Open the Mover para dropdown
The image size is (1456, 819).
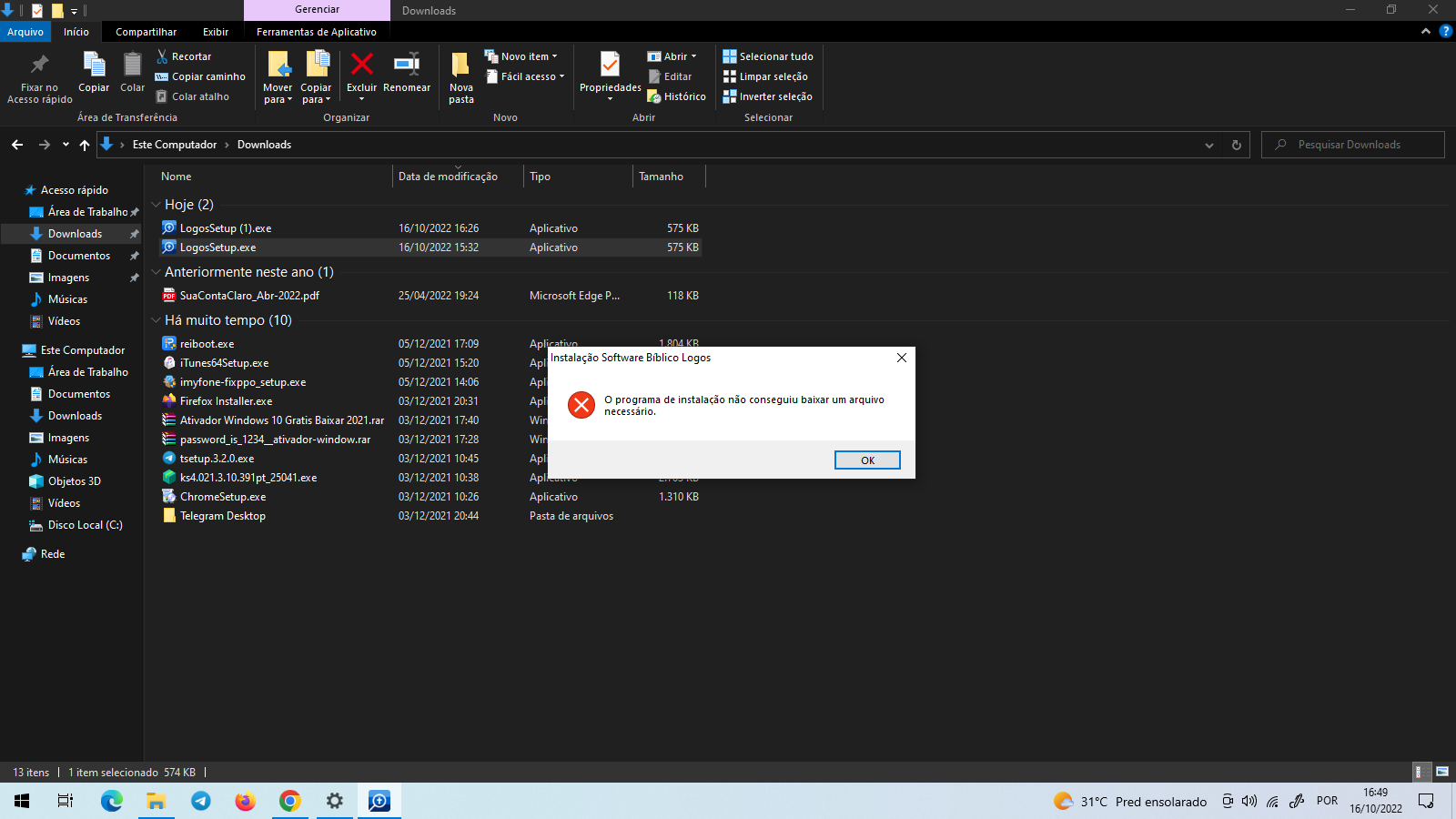pyautogui.click(x=278, y=95)
